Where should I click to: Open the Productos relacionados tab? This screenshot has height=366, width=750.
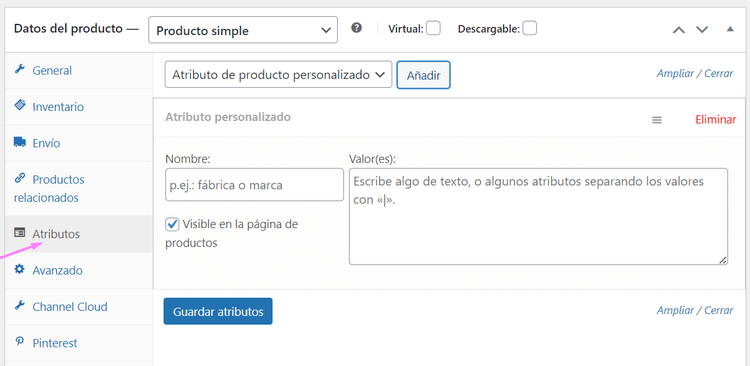pos(79,189)
